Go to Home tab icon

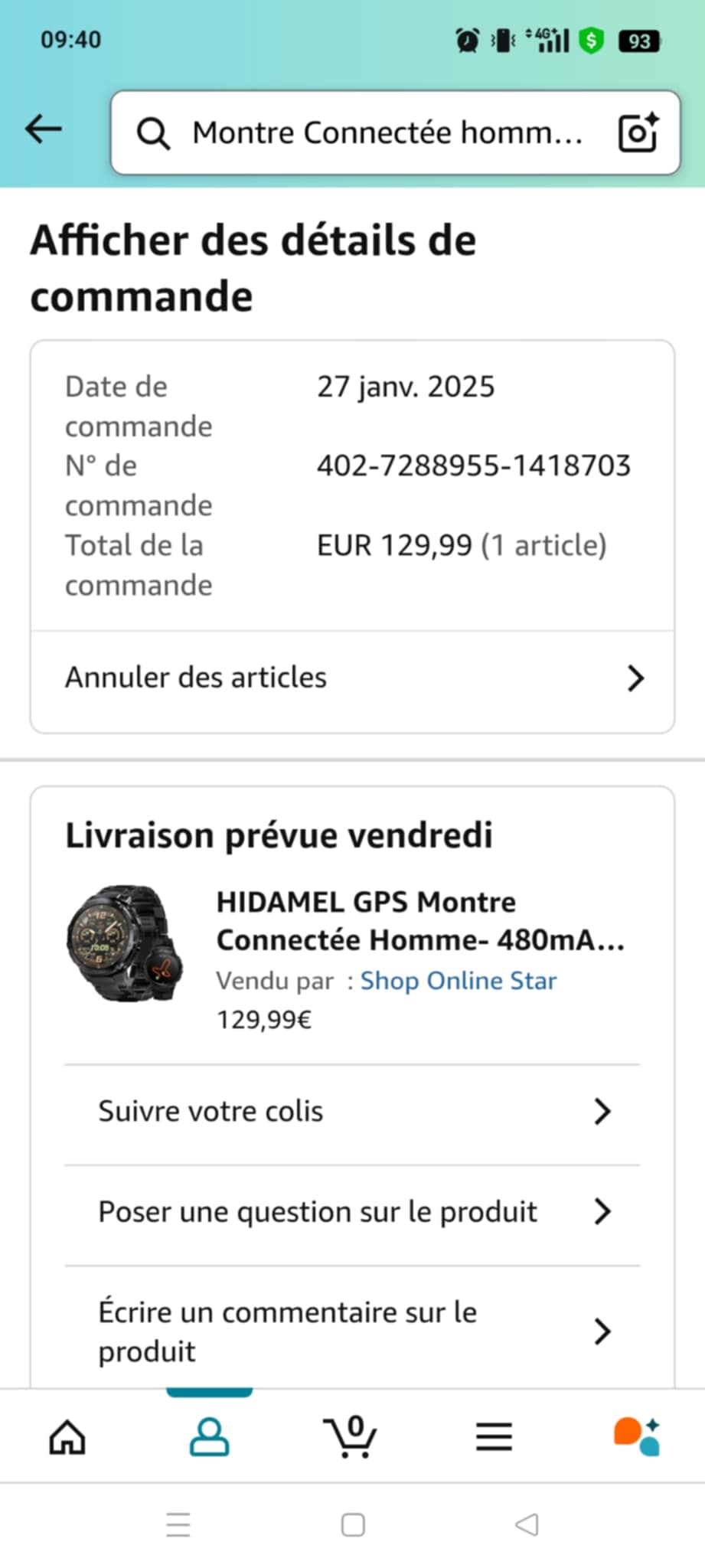[x=67, y=1436]
